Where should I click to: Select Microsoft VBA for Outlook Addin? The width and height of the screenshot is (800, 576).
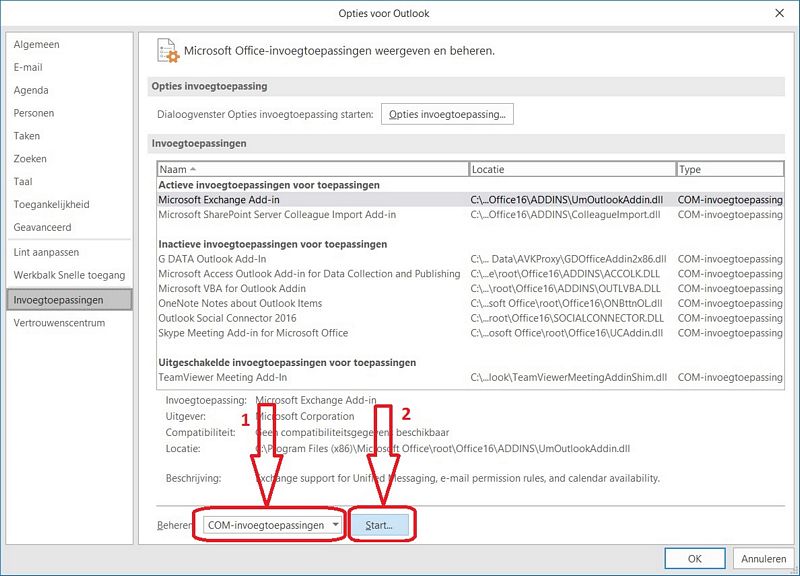[470, 289]
